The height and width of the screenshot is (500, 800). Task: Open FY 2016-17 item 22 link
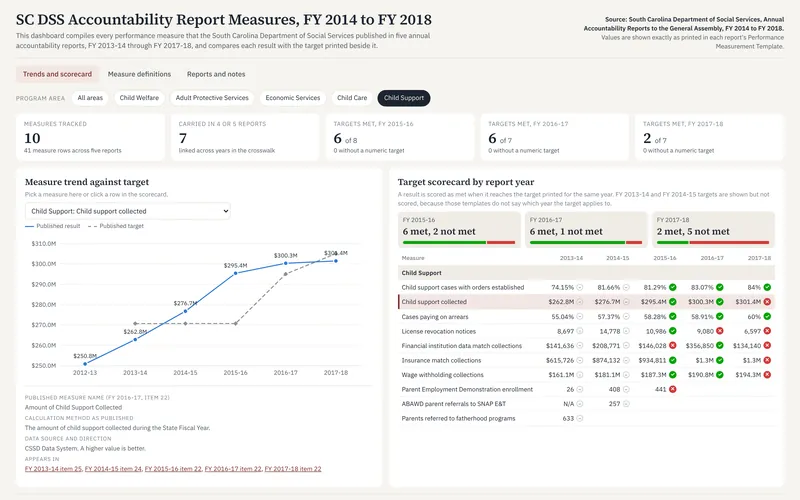(x=233, y=469)
